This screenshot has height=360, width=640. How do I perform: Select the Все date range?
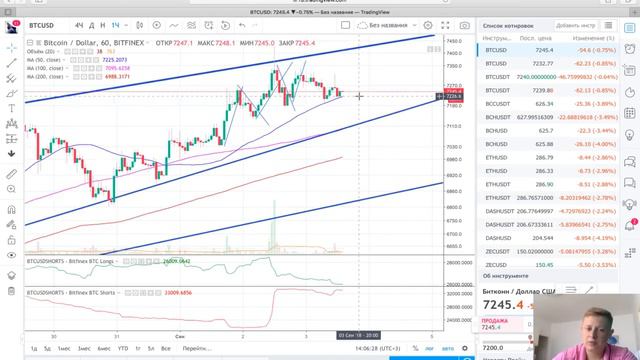(x=166, y=349)
